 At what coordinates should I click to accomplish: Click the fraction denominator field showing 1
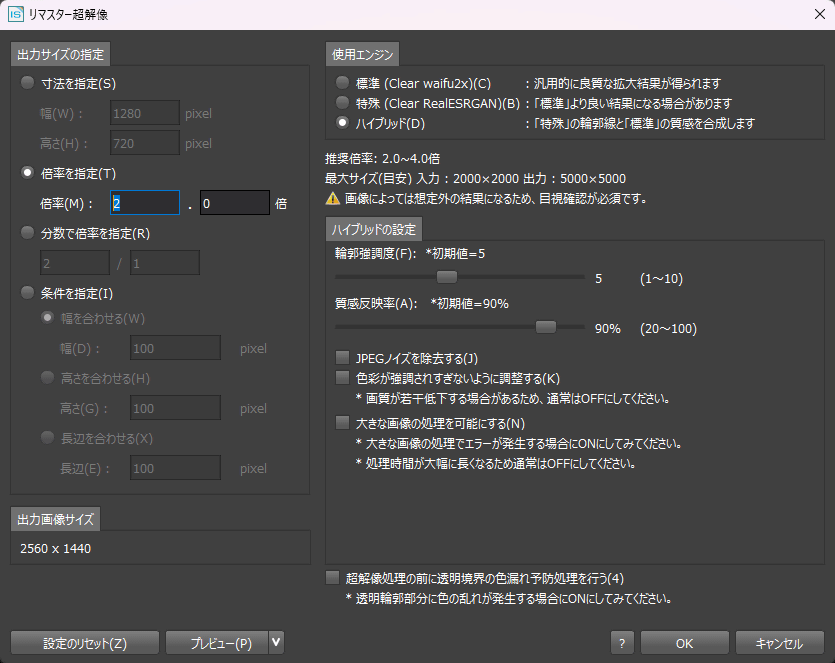coord(165,263)
